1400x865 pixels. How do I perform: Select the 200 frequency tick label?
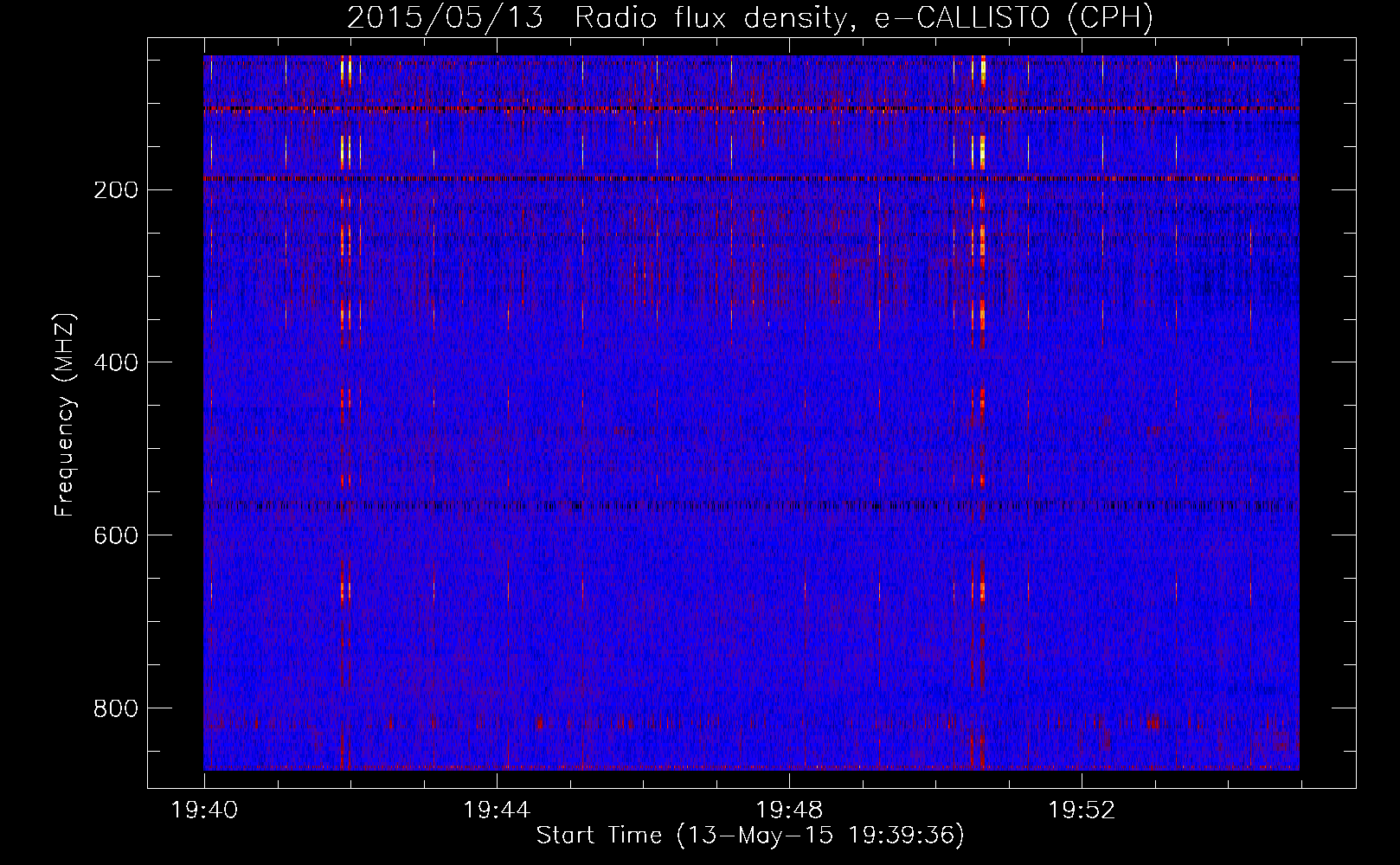(x=116, y=189)
